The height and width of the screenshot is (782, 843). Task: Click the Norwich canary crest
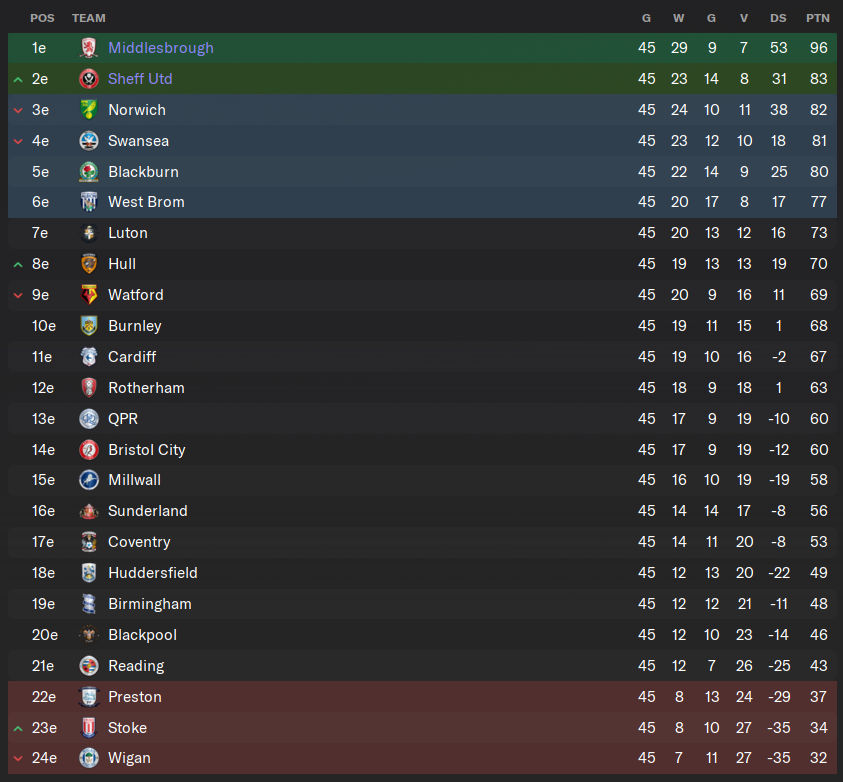click(x=89, y=110)
